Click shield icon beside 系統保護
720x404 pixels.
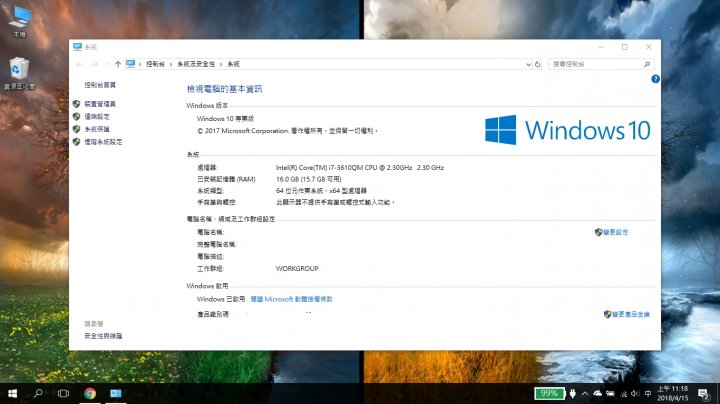(76, 129)
